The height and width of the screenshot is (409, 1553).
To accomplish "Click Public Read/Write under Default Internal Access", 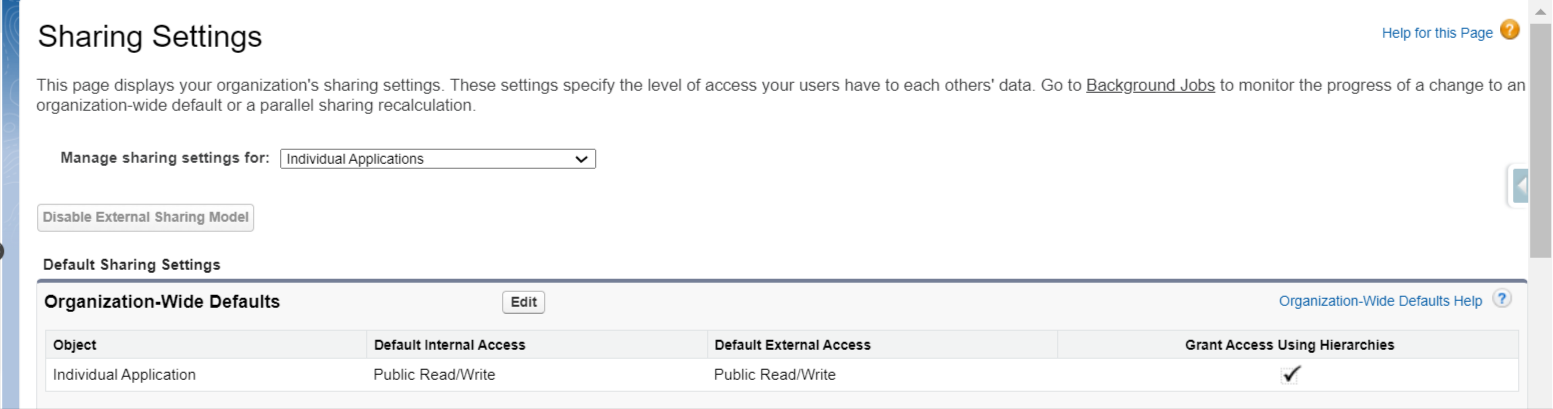I will [435, 375].
